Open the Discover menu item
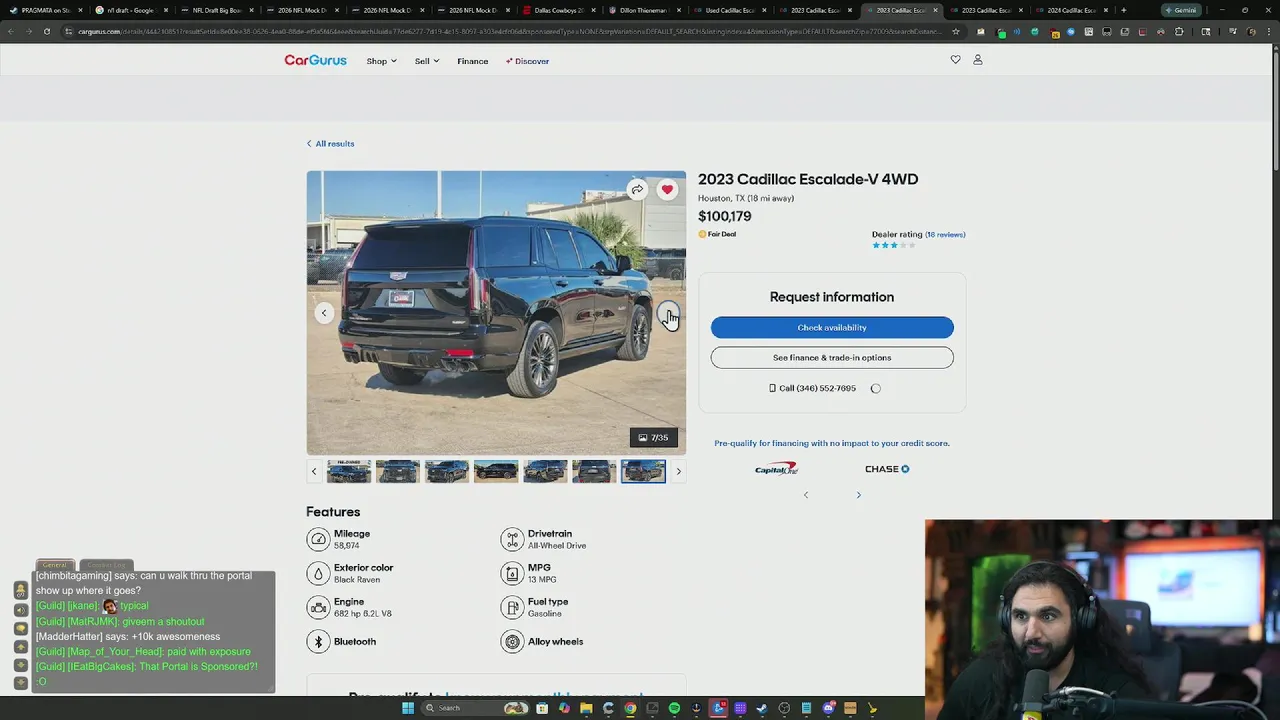Image resolution: width=1280 pixels, height=720 pixels. click(x=528, y=61)
